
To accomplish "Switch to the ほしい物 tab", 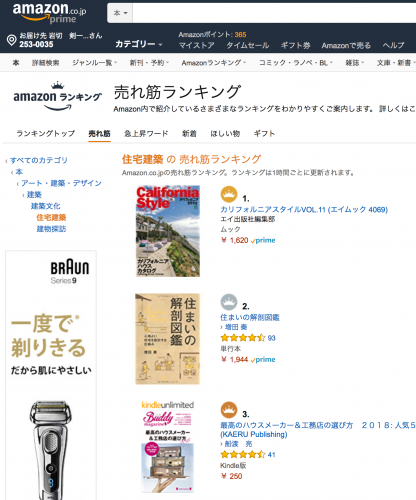I will pyautogui.click(x=225, y=134).
